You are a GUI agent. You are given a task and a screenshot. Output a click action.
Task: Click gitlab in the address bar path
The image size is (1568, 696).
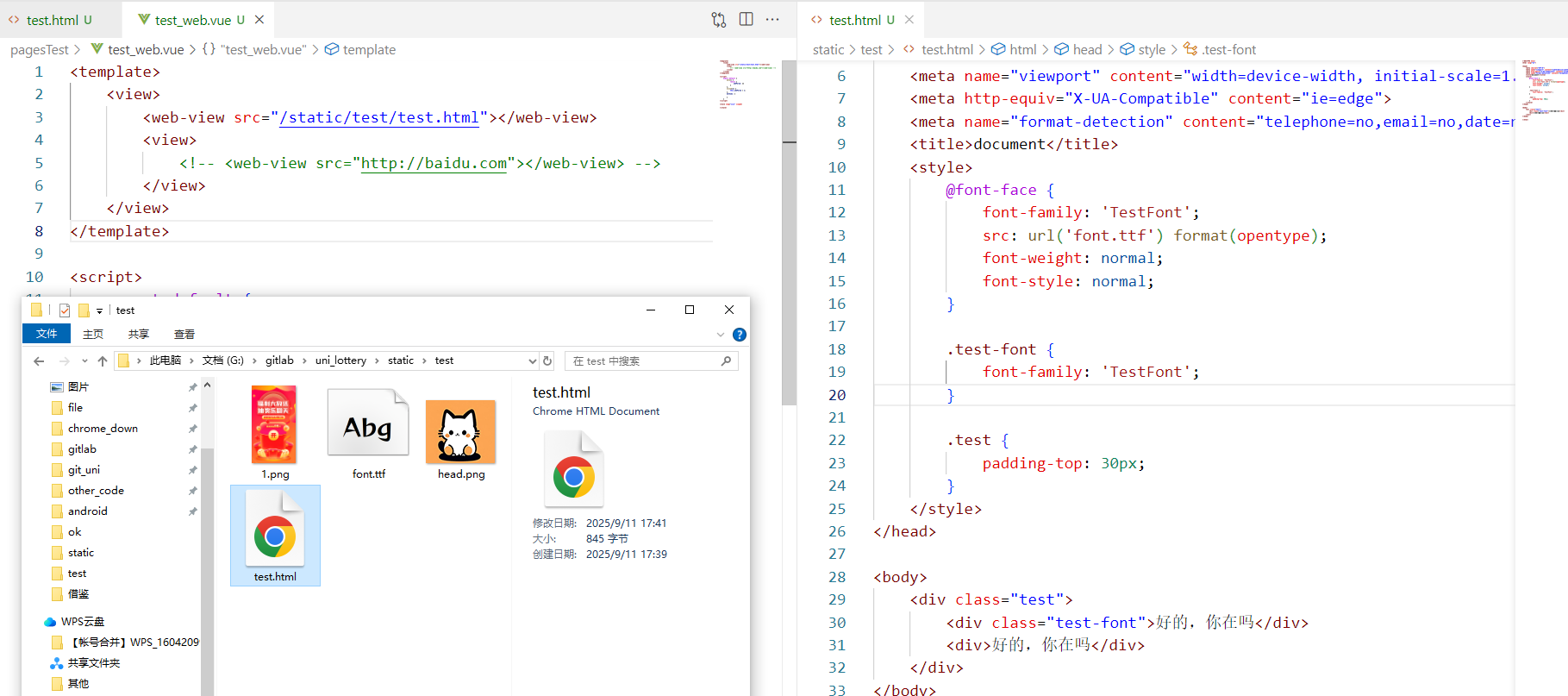tap(279, 361)
